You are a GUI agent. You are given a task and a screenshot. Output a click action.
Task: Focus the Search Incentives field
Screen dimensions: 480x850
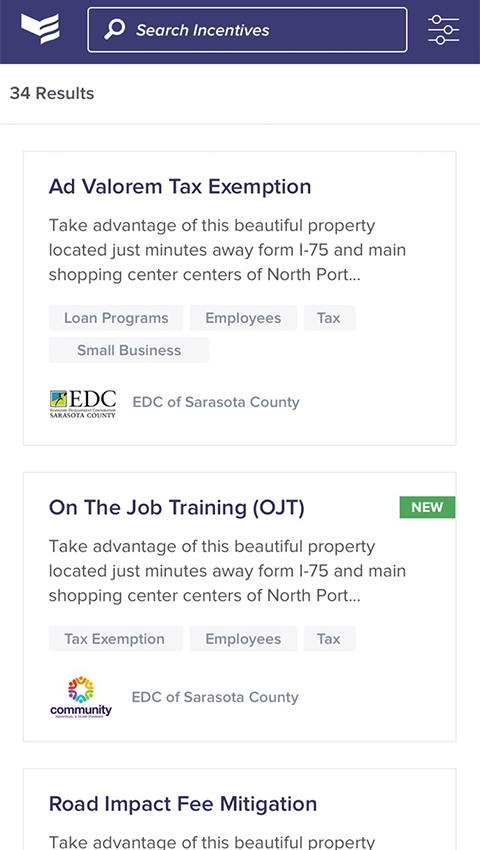point(247,30)
